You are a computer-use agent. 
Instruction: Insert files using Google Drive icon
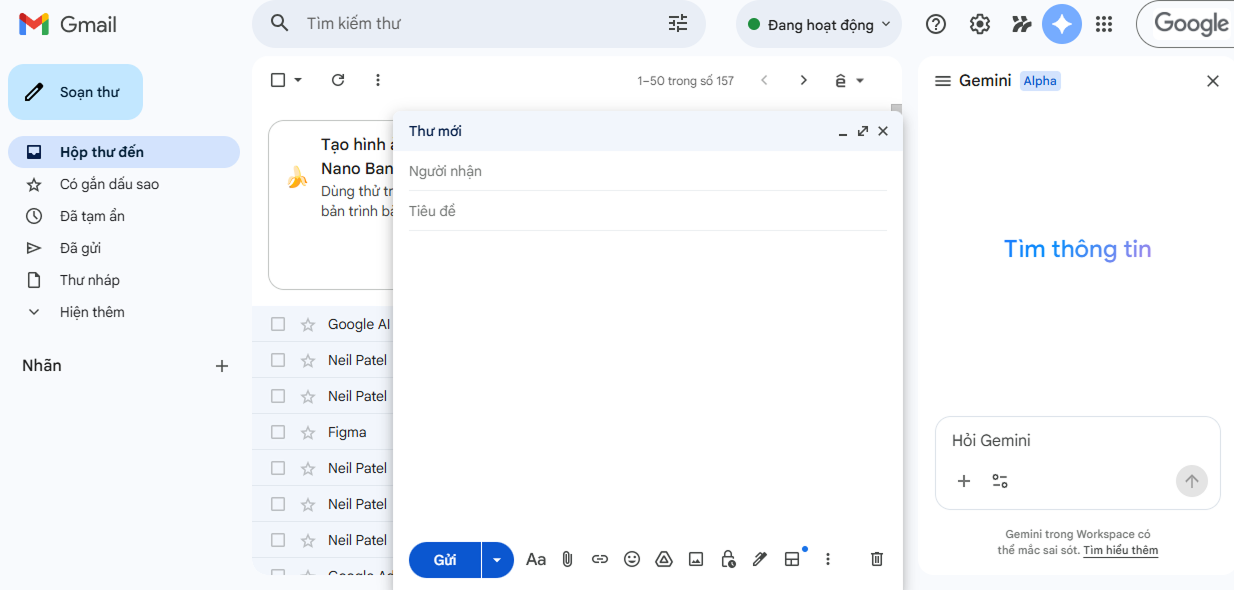pyautogui.click(x=663, y=559)
